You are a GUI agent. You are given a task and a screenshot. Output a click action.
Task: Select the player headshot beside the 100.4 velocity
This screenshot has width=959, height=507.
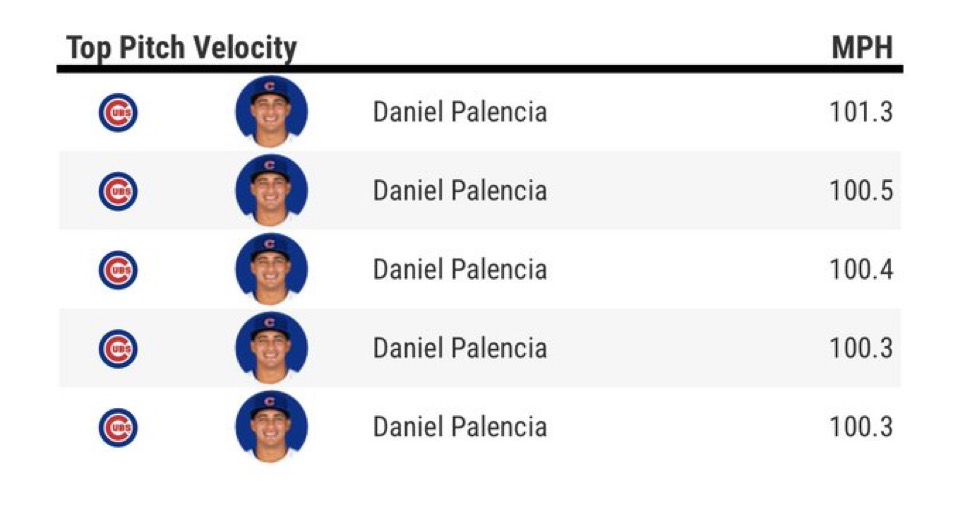tap(271, 269)
